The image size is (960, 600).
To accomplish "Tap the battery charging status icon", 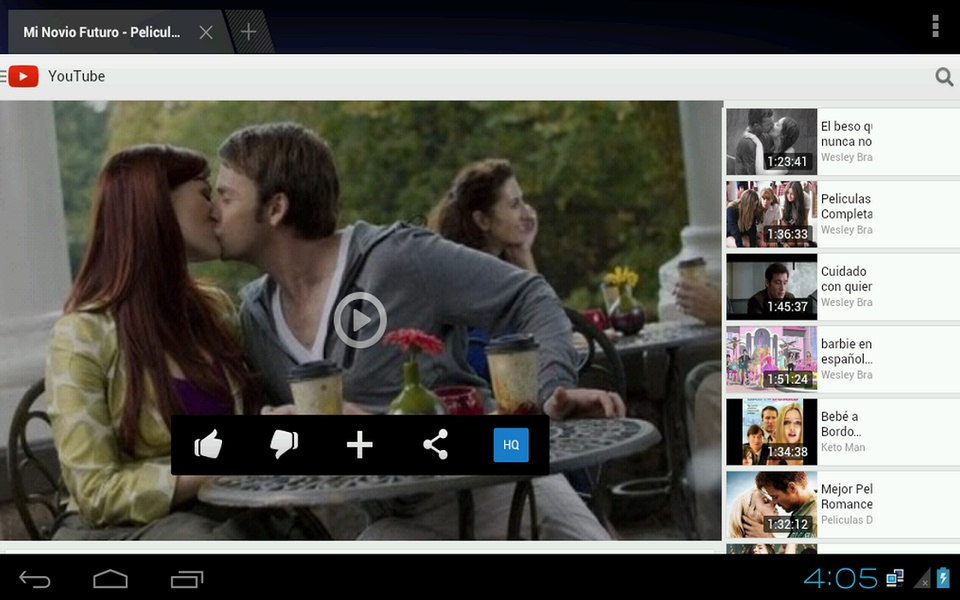I will 943,577.
